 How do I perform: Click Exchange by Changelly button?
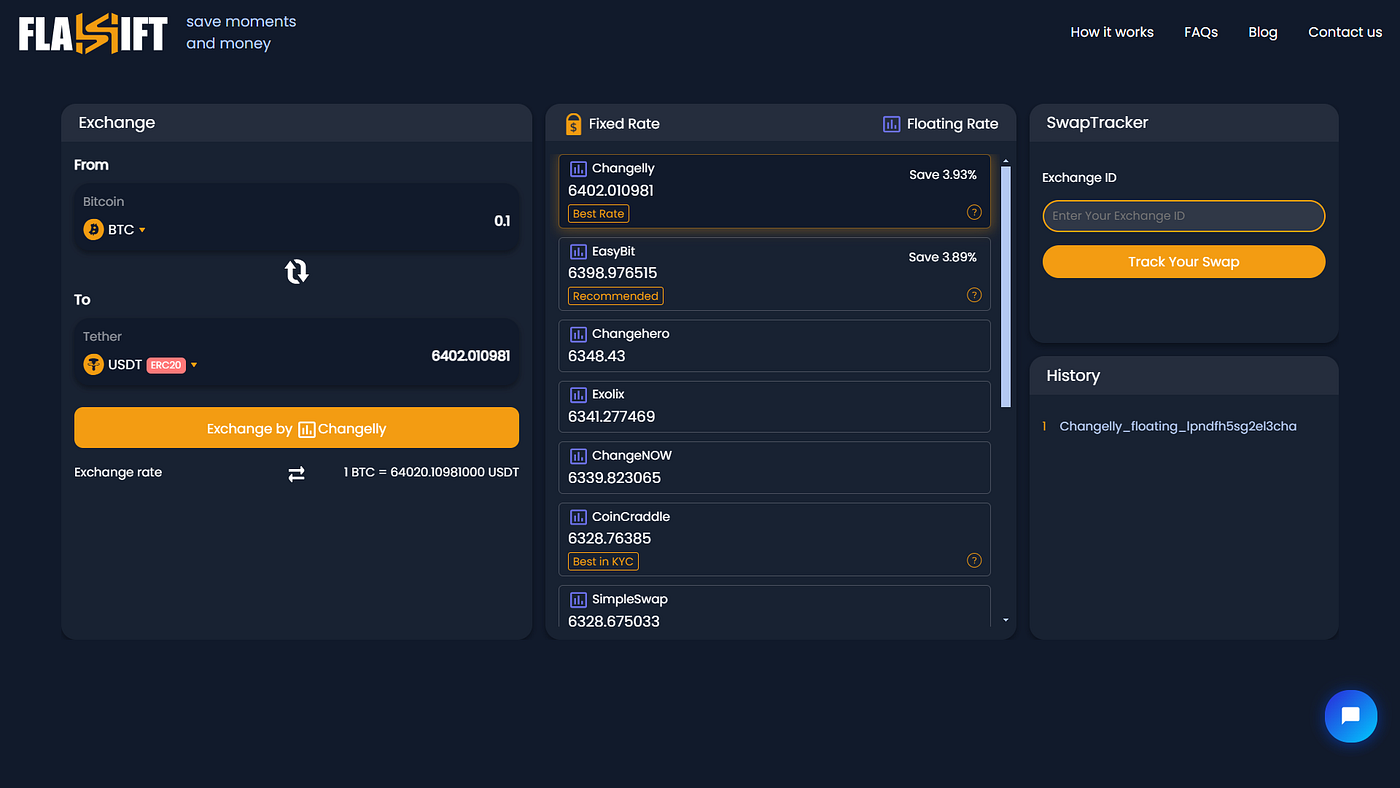(x=296, y=428)
